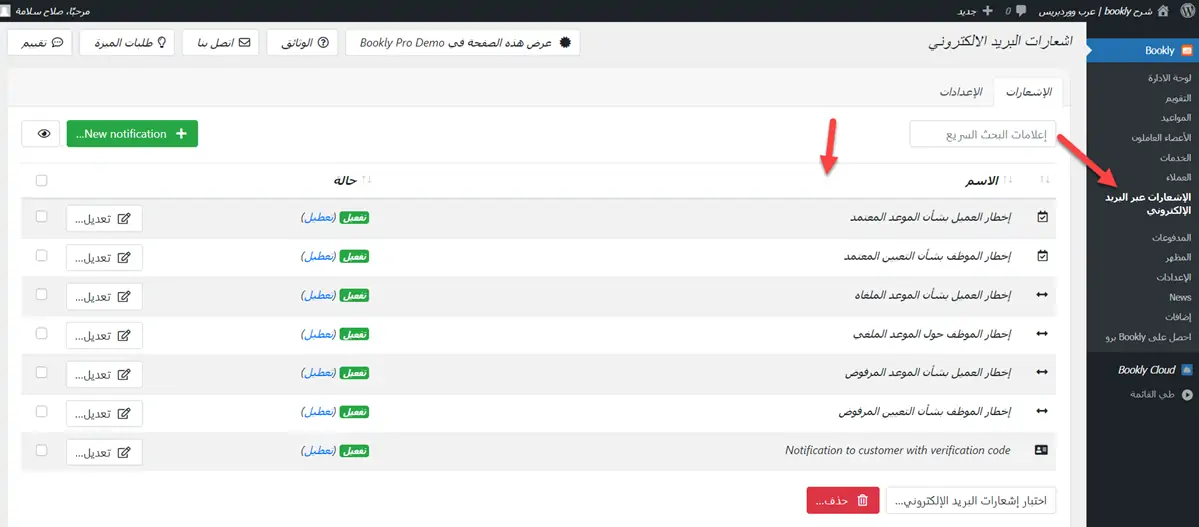The width and height of the screenshot is (1199, 527).
Task: Check the verification code notification row
Action: tap(41, 450)
